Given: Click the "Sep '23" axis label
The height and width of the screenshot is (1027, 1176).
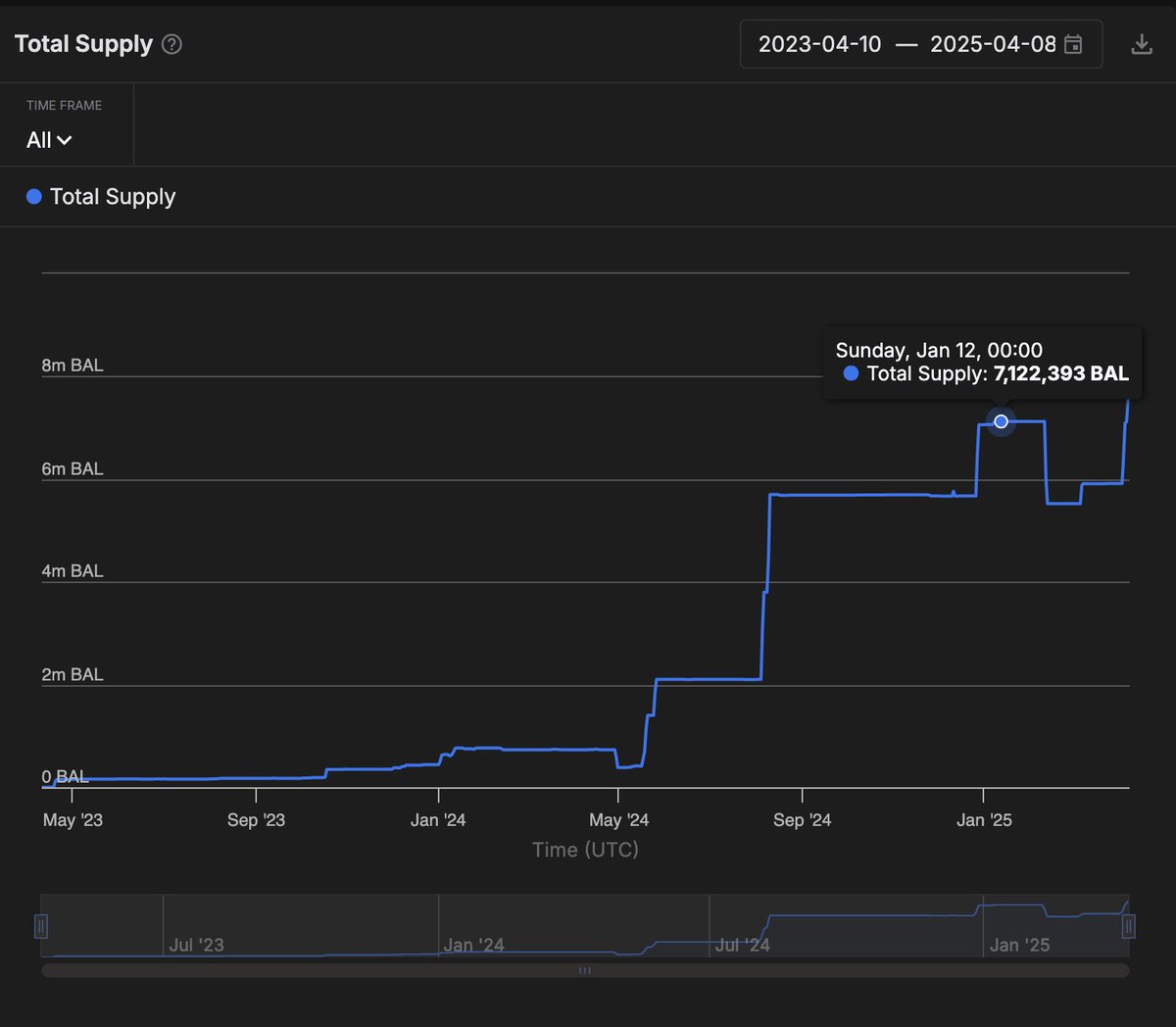Looking at the screenshot, I should pos(256,820).
